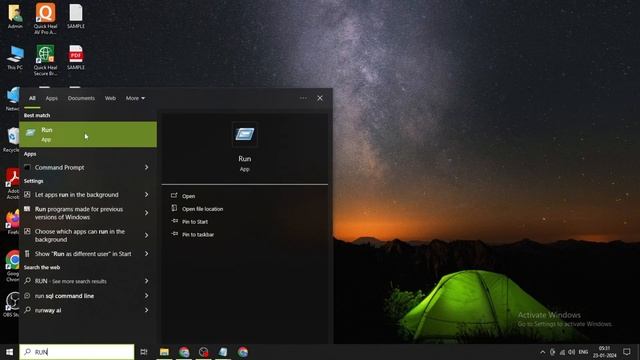
Task: Switch to the All search tab
Action: pyautogui.click(x=32, y=98)
